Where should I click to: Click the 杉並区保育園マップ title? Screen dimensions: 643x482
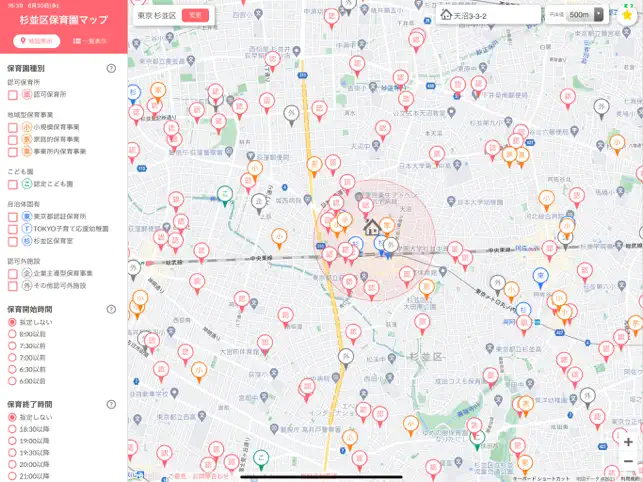(x=64, y=20)
